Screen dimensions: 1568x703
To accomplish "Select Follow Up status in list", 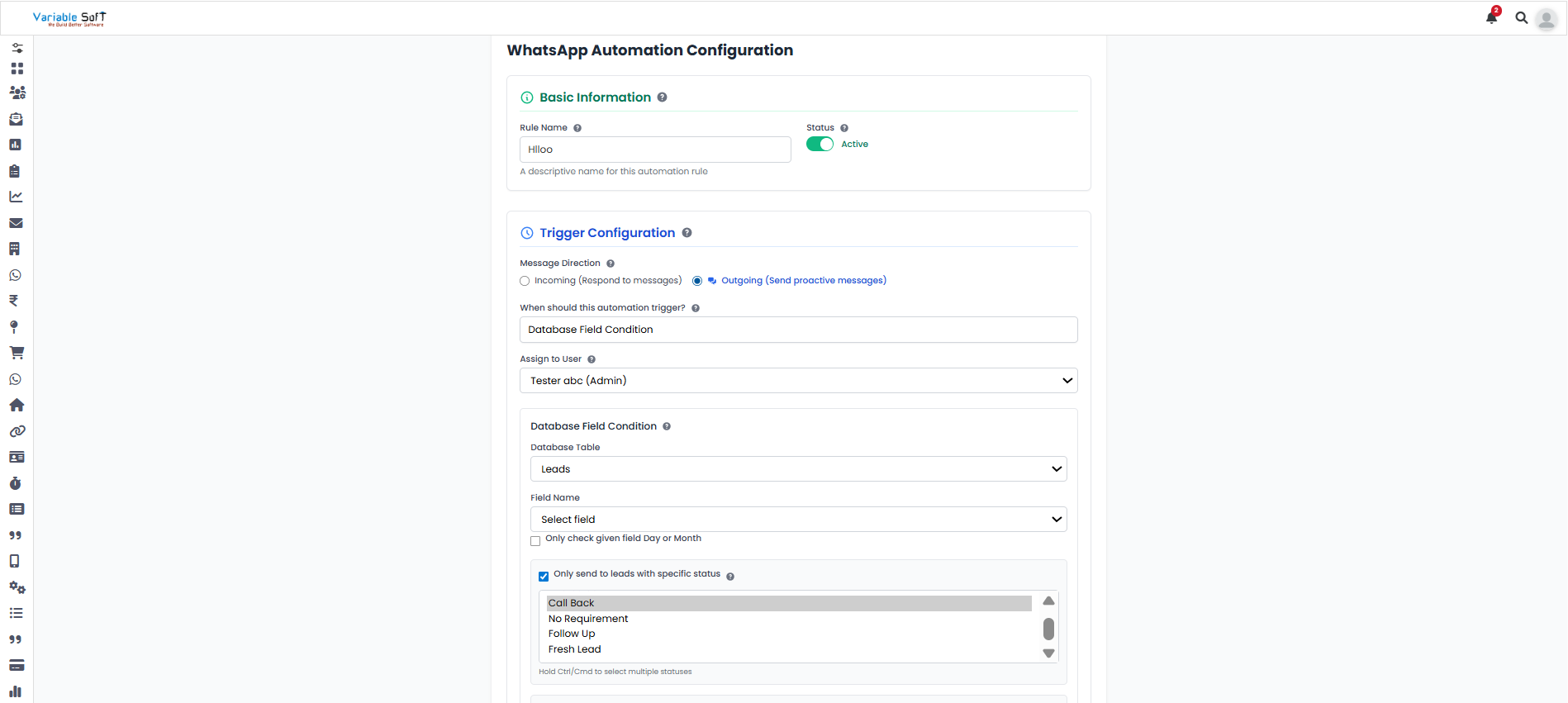I will click(789, 634).
